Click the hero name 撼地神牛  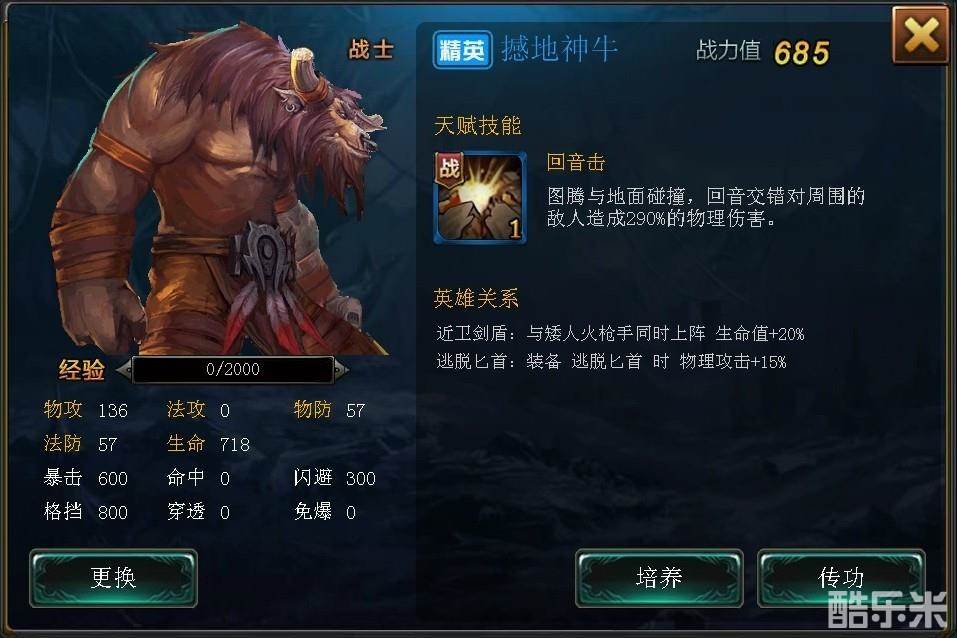tap(559, 49)
